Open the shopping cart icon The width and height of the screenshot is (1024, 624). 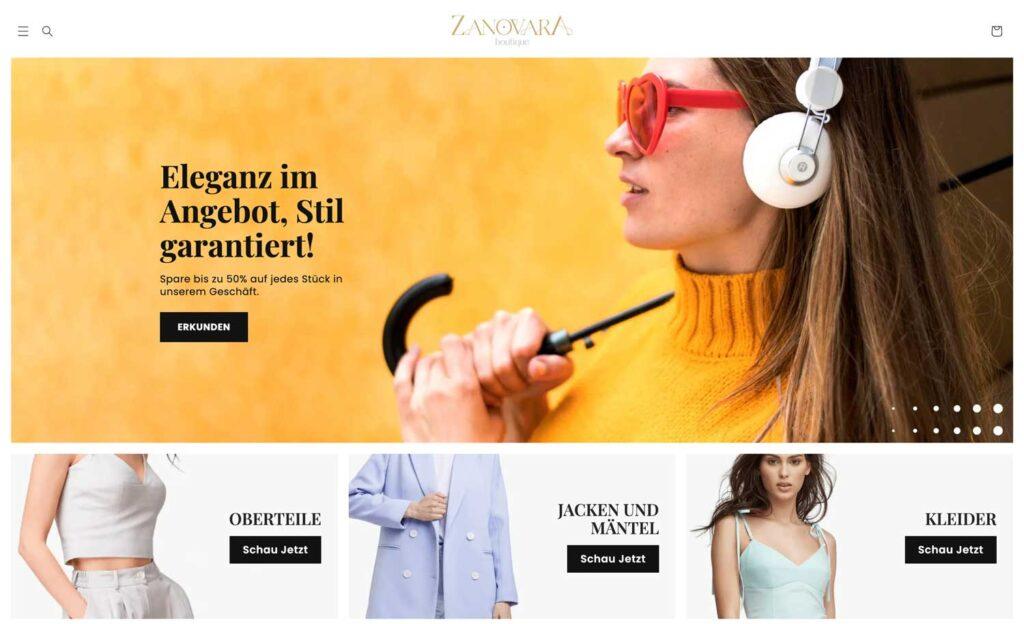pyautogui.click(x=996, y=31)
